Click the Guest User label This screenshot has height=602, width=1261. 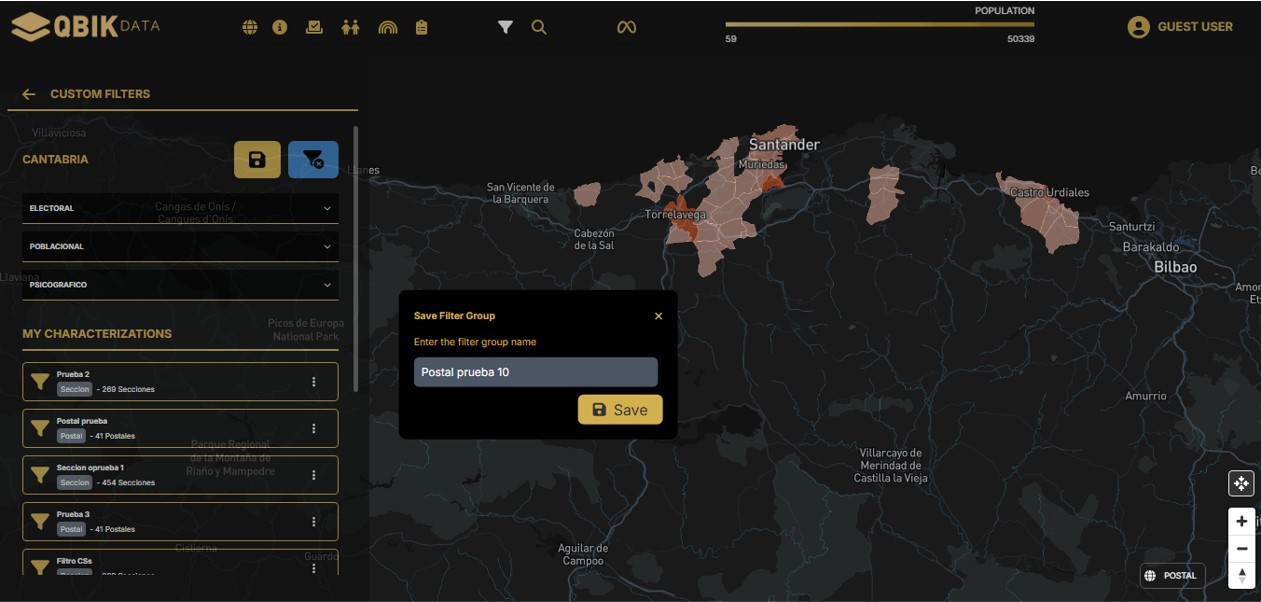coord(1195,27)
